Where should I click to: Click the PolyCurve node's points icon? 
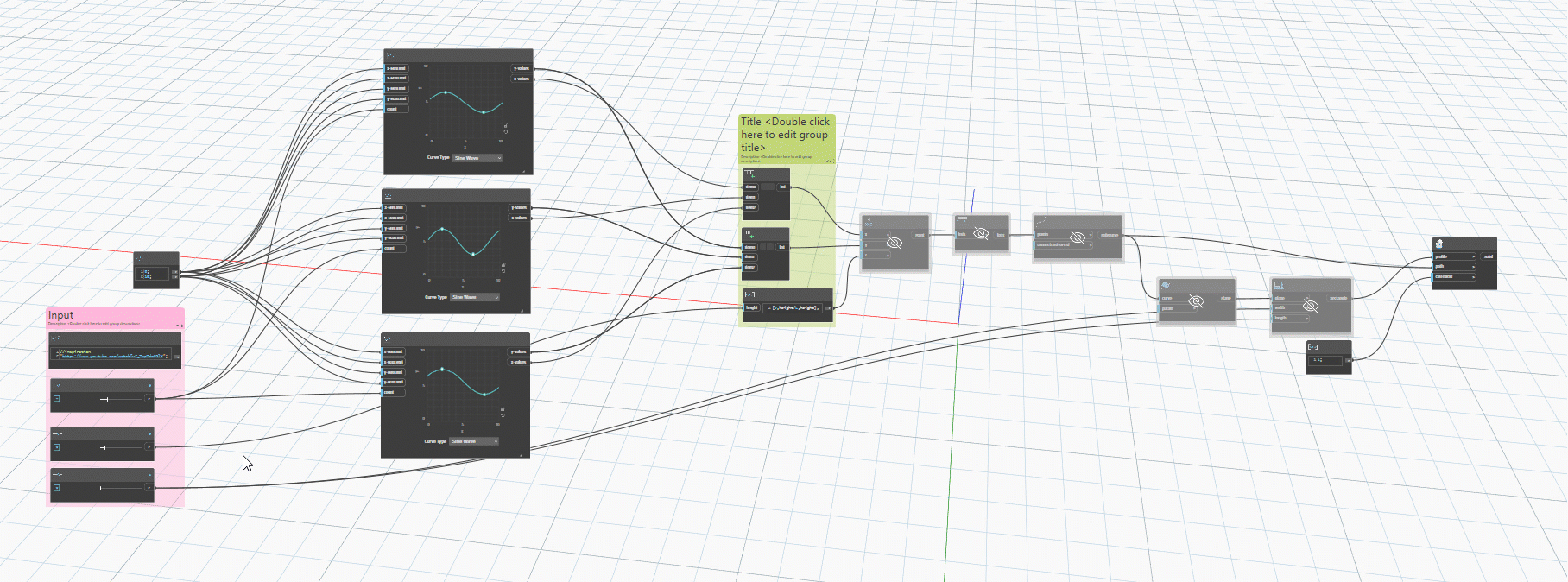click(1041, 223)
